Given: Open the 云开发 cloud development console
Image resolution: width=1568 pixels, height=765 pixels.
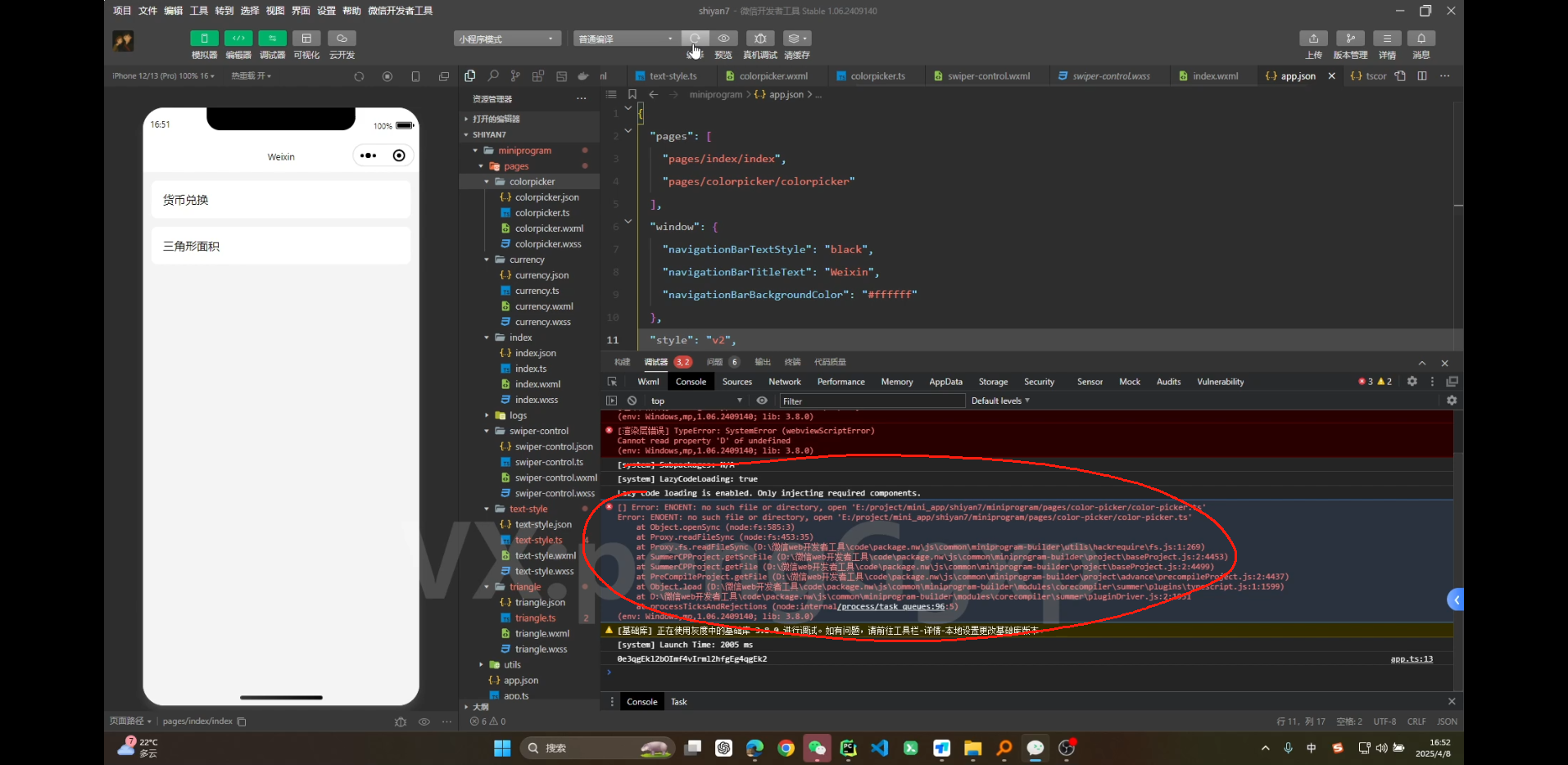Looking at the screenshot, I should point(342,38).
